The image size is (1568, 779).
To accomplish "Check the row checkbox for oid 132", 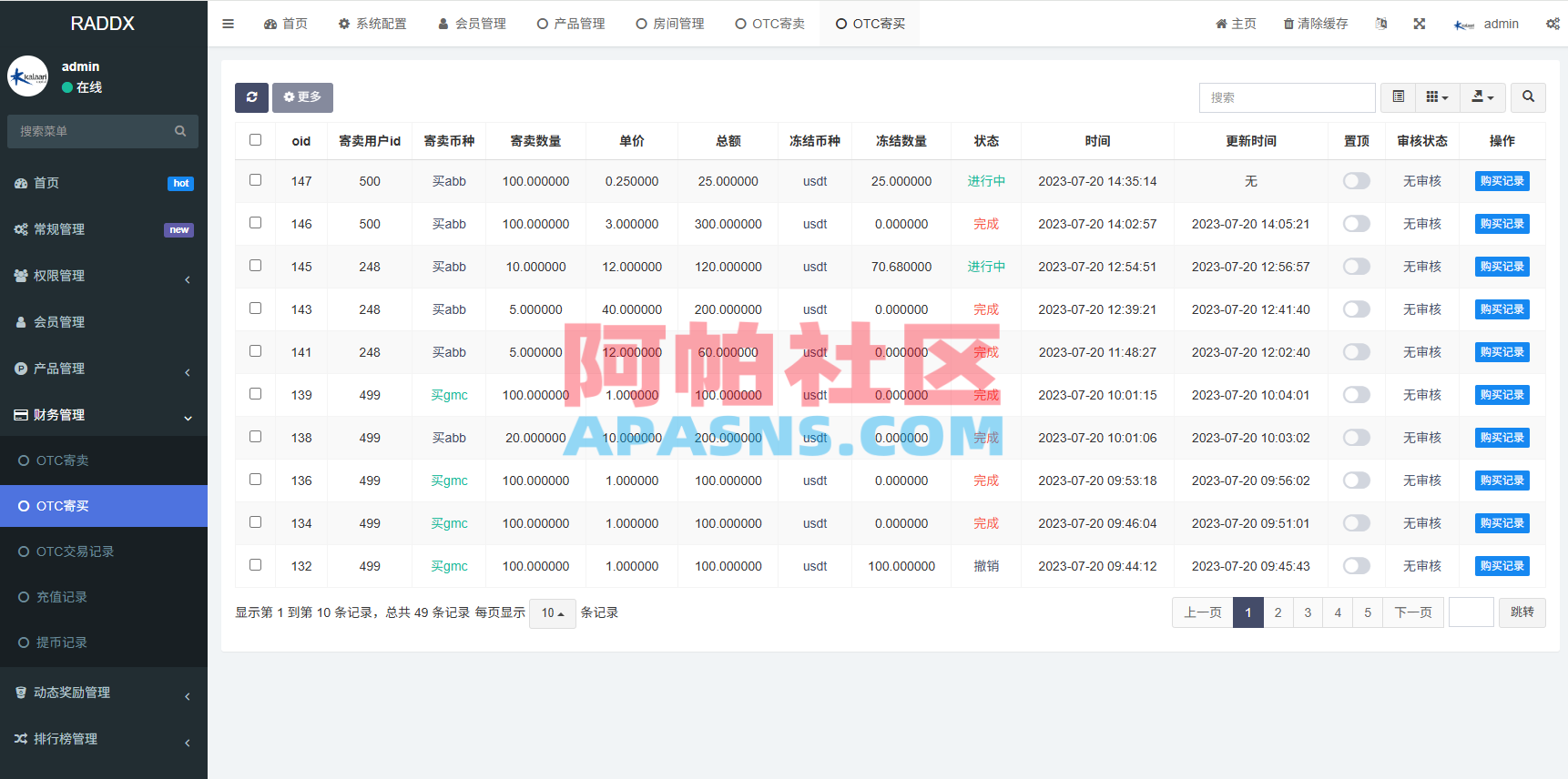I will tap(255, 565).
